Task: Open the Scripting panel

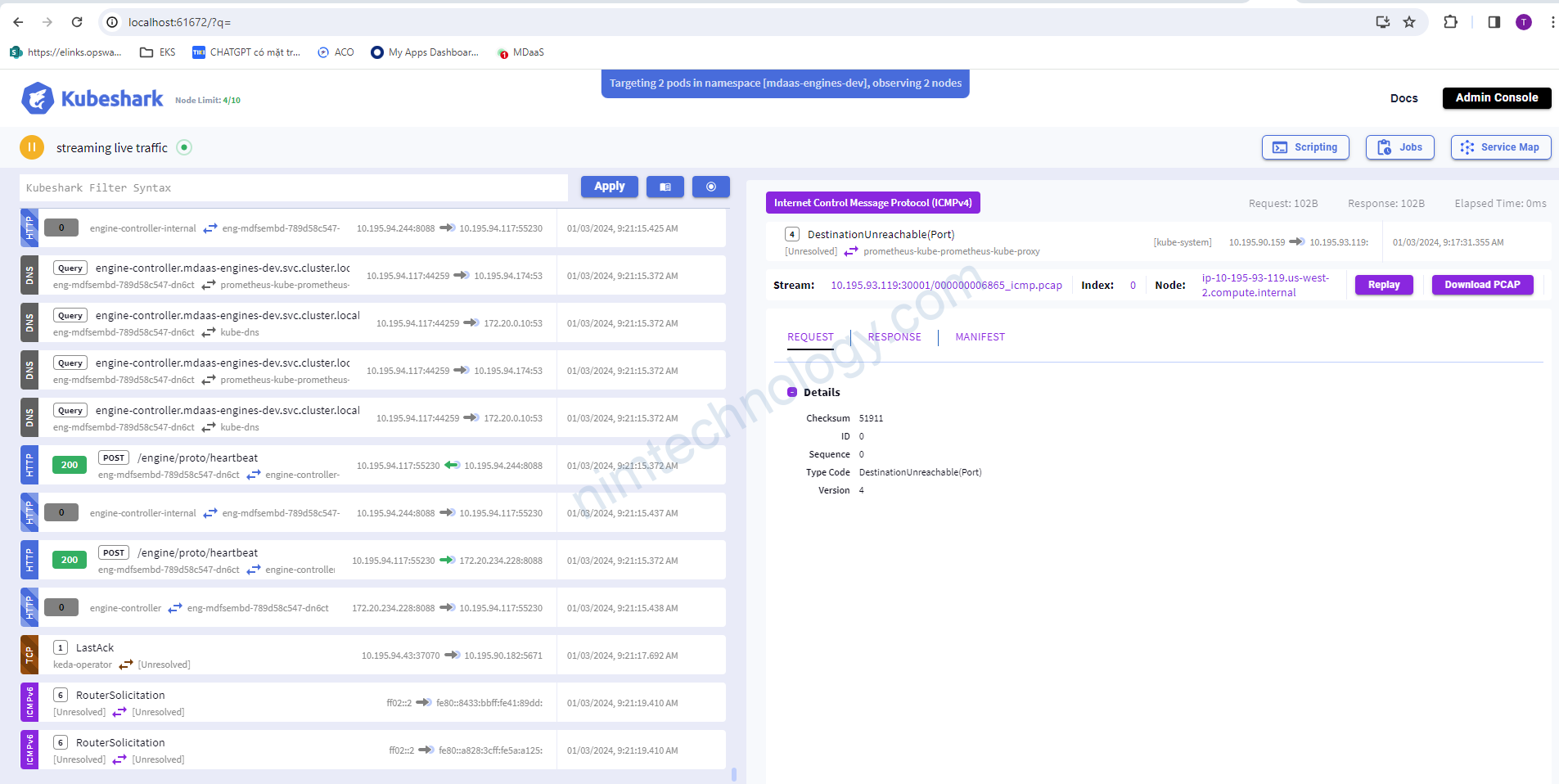Action: click(x=1305, y=147)
